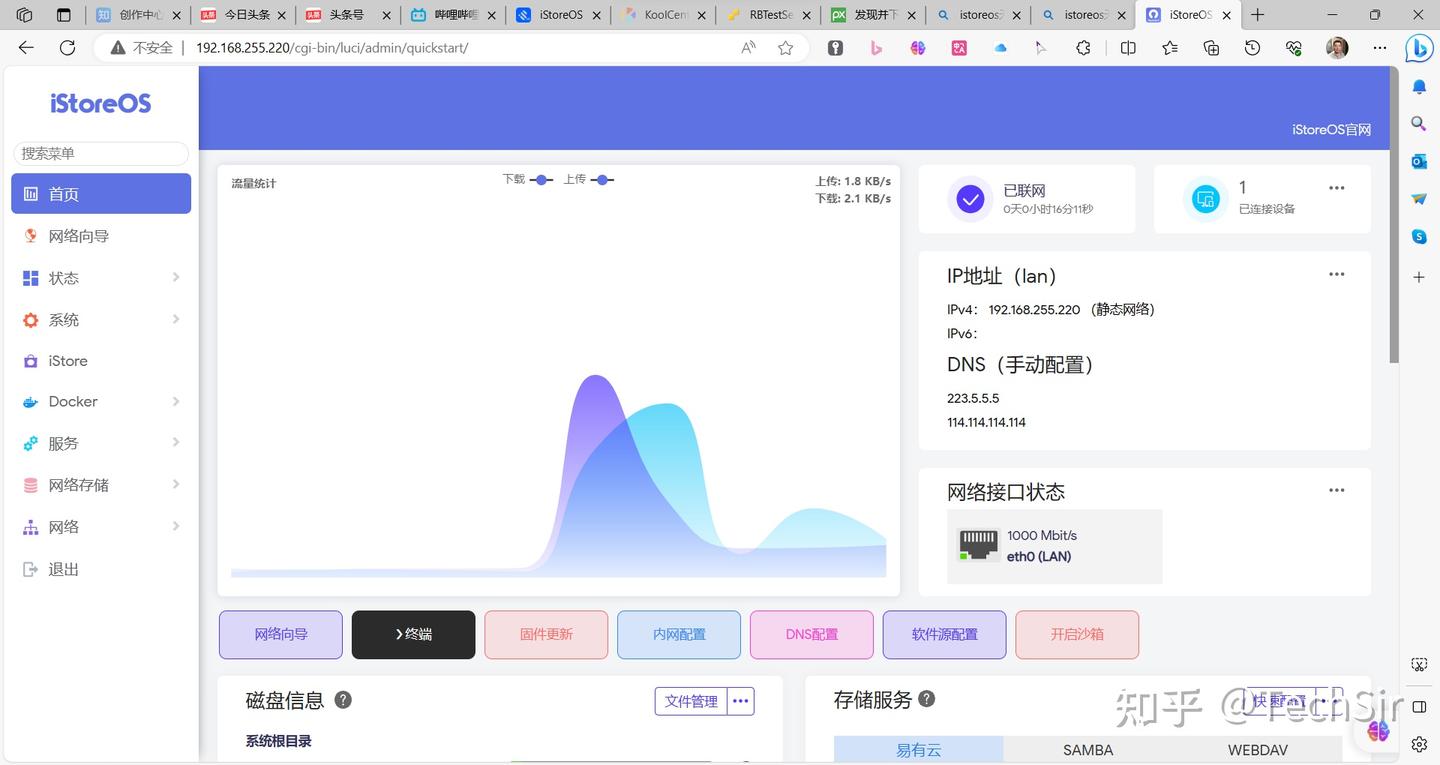
Task: Open the DNS配置 button
Action: pos(812,635)
